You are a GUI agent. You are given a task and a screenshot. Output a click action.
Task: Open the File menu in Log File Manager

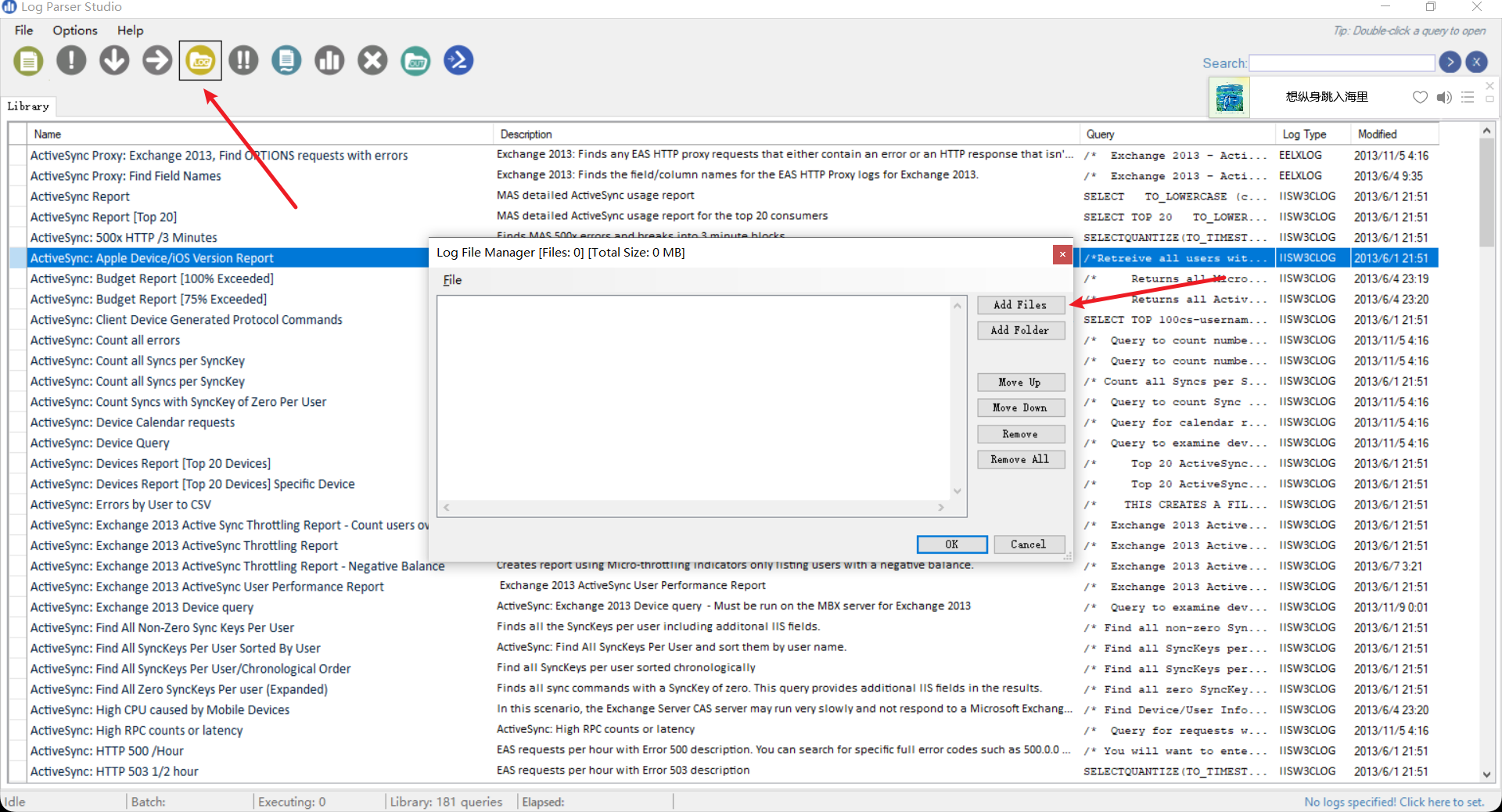[x=452, y=280]
